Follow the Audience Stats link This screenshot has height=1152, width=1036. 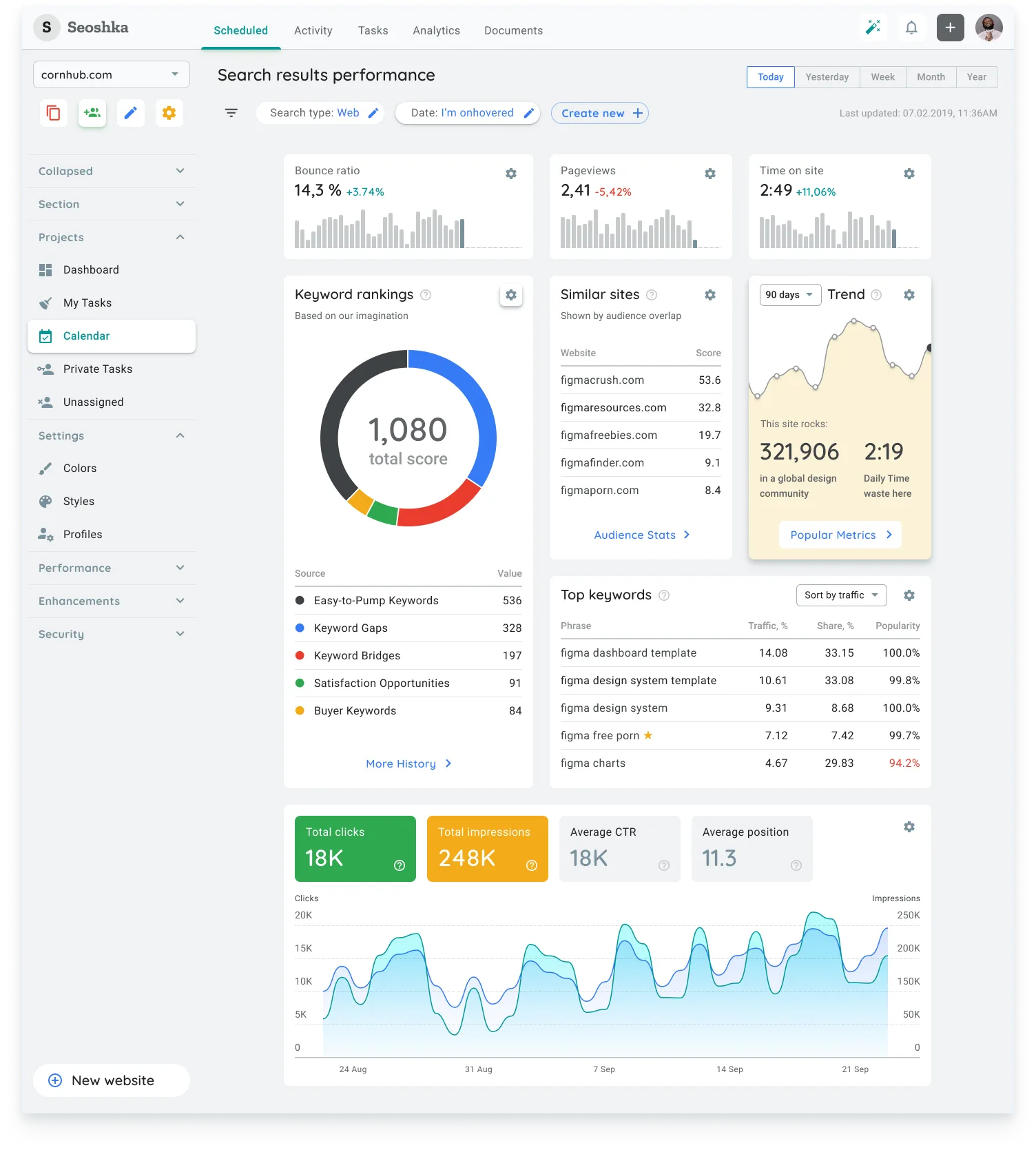(x=641, y=535)
